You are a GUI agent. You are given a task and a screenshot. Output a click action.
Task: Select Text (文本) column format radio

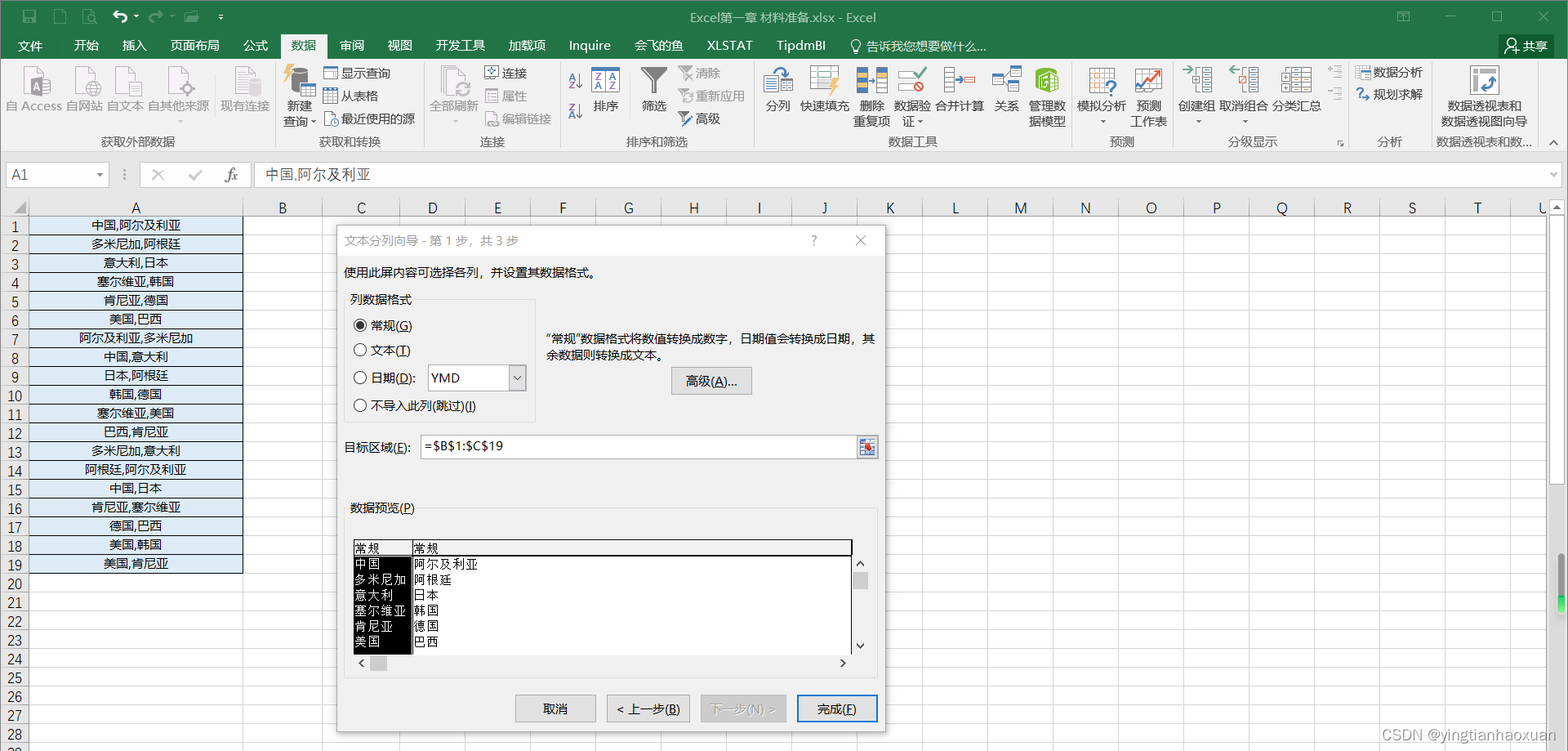coord(360,350)
